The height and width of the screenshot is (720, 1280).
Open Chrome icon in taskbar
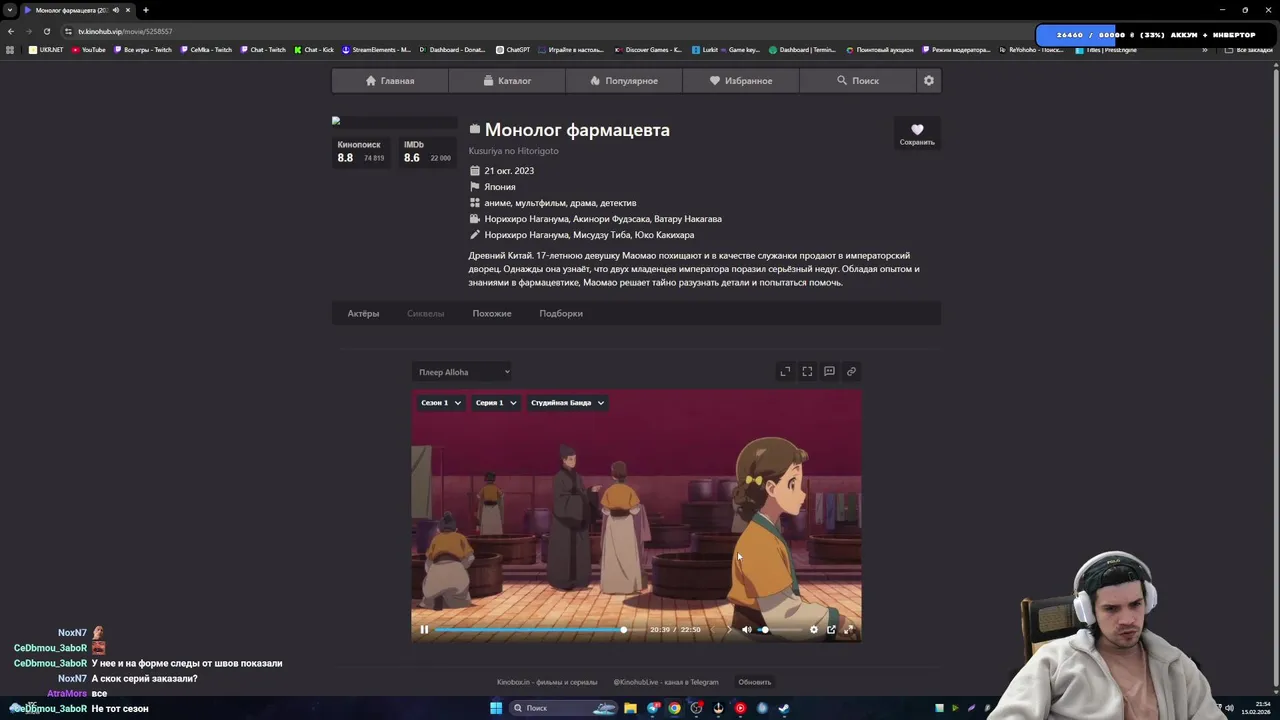(x=675, y=708)
